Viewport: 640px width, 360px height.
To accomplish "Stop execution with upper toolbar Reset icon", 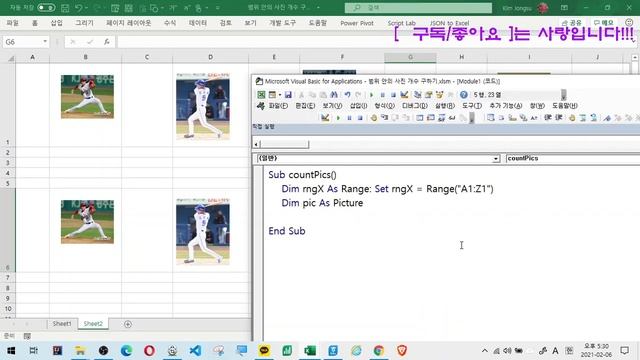I will tap(393, 95).
